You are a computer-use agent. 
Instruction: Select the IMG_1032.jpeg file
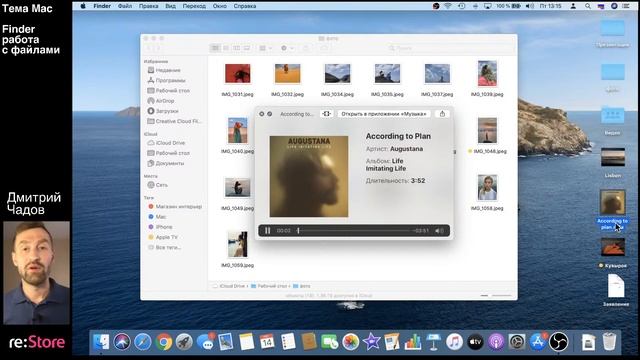pyautogui.click(x=287, y=80)
